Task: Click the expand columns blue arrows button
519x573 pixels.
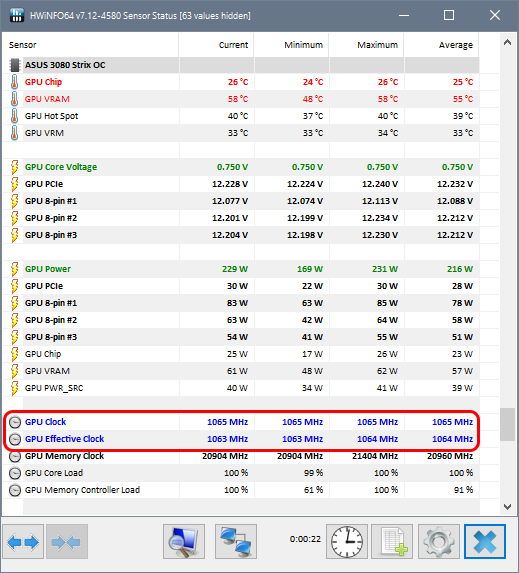Action: point(23,542)
